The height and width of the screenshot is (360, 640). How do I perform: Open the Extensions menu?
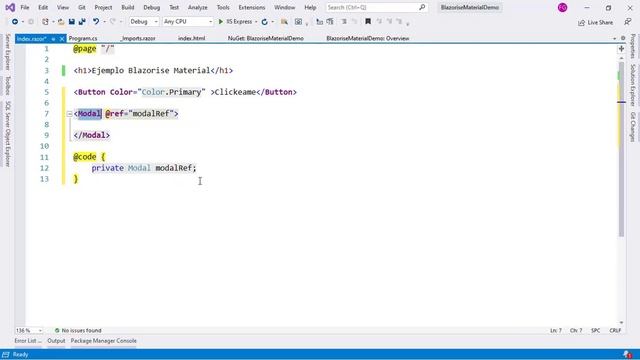coord(252,7)
